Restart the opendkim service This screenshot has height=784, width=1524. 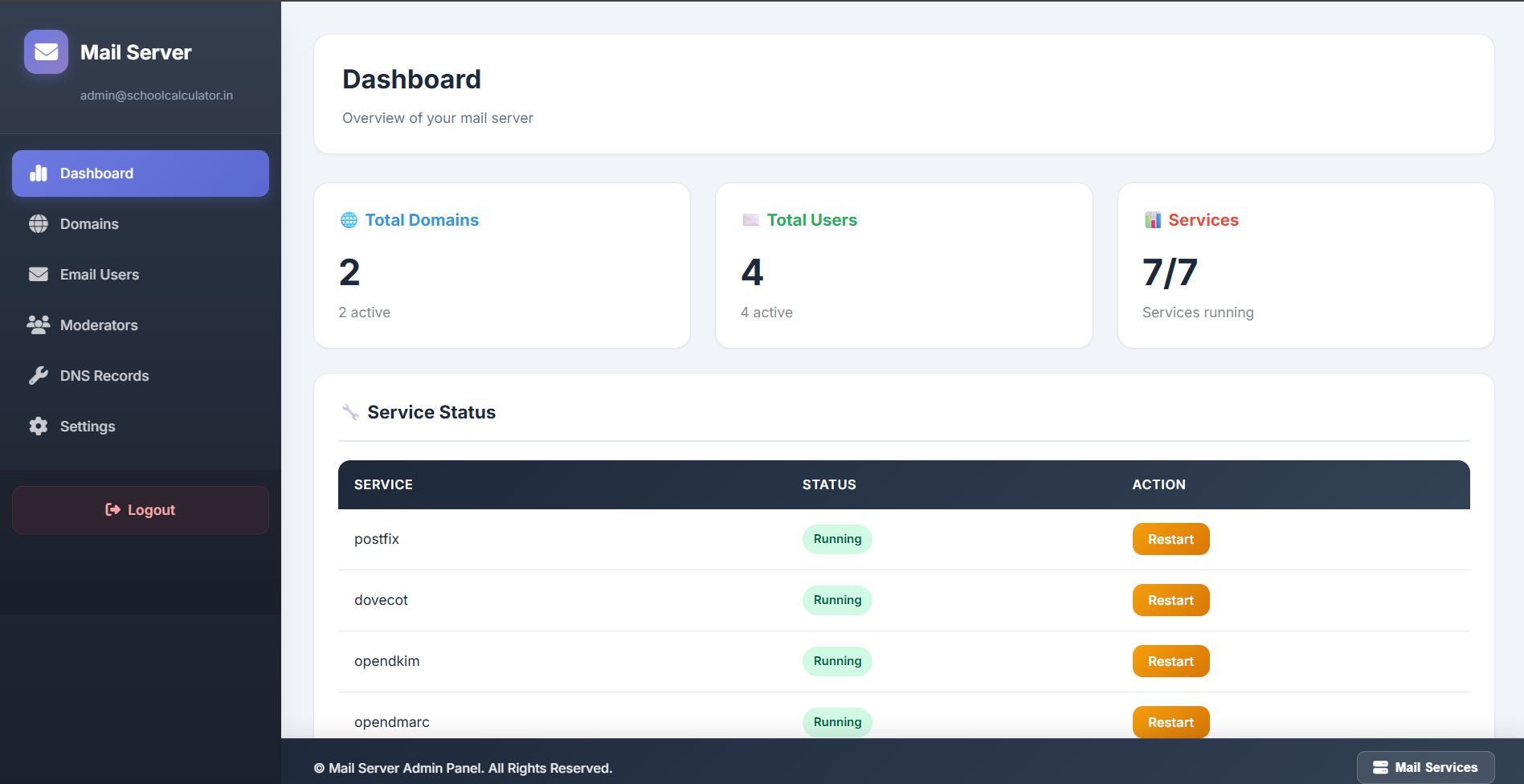(x=1171, y=661)
